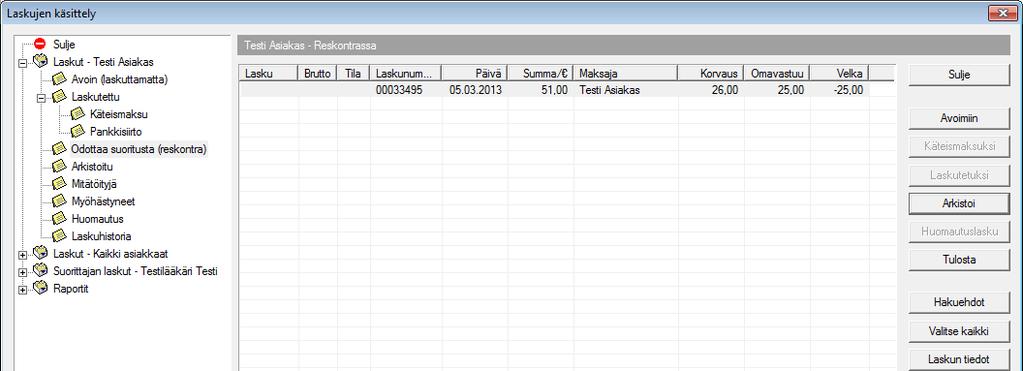Click the Avoimiin button
The image size is (1023, 371).
[x=958, y=119]
